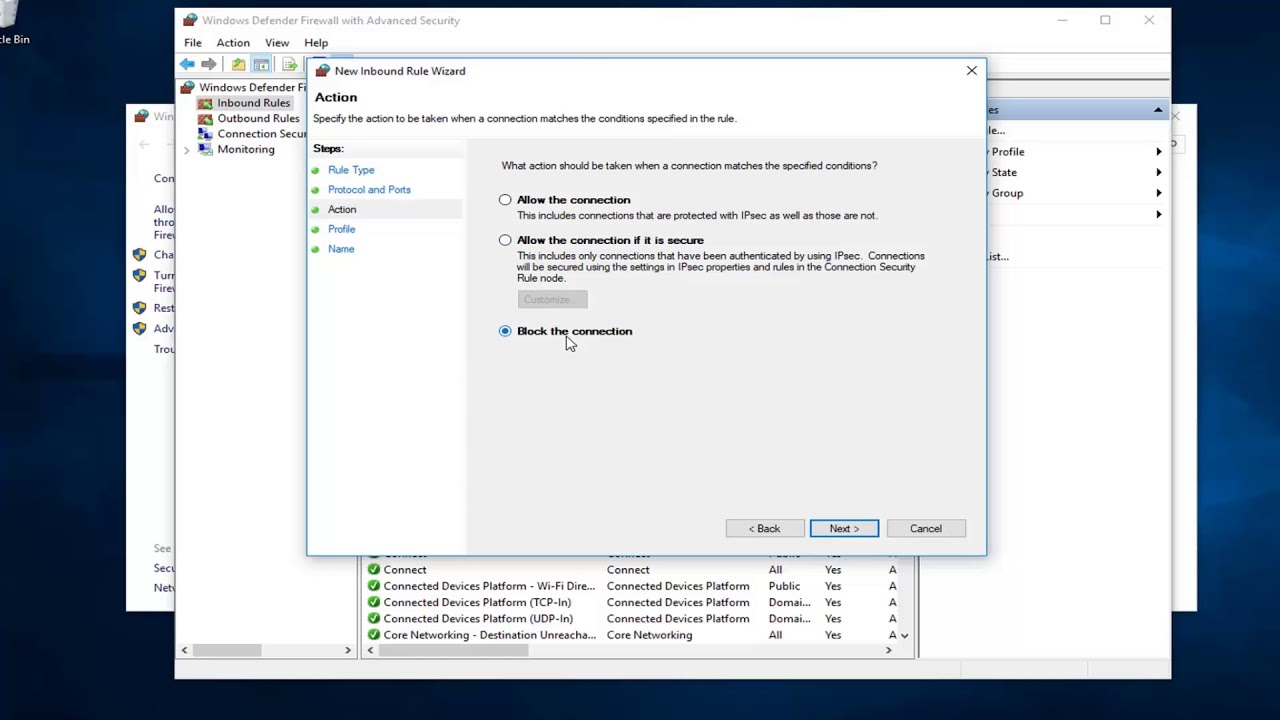
Task: Click the Windows Defender Firewall root node icon
Action: pos(187,87)
